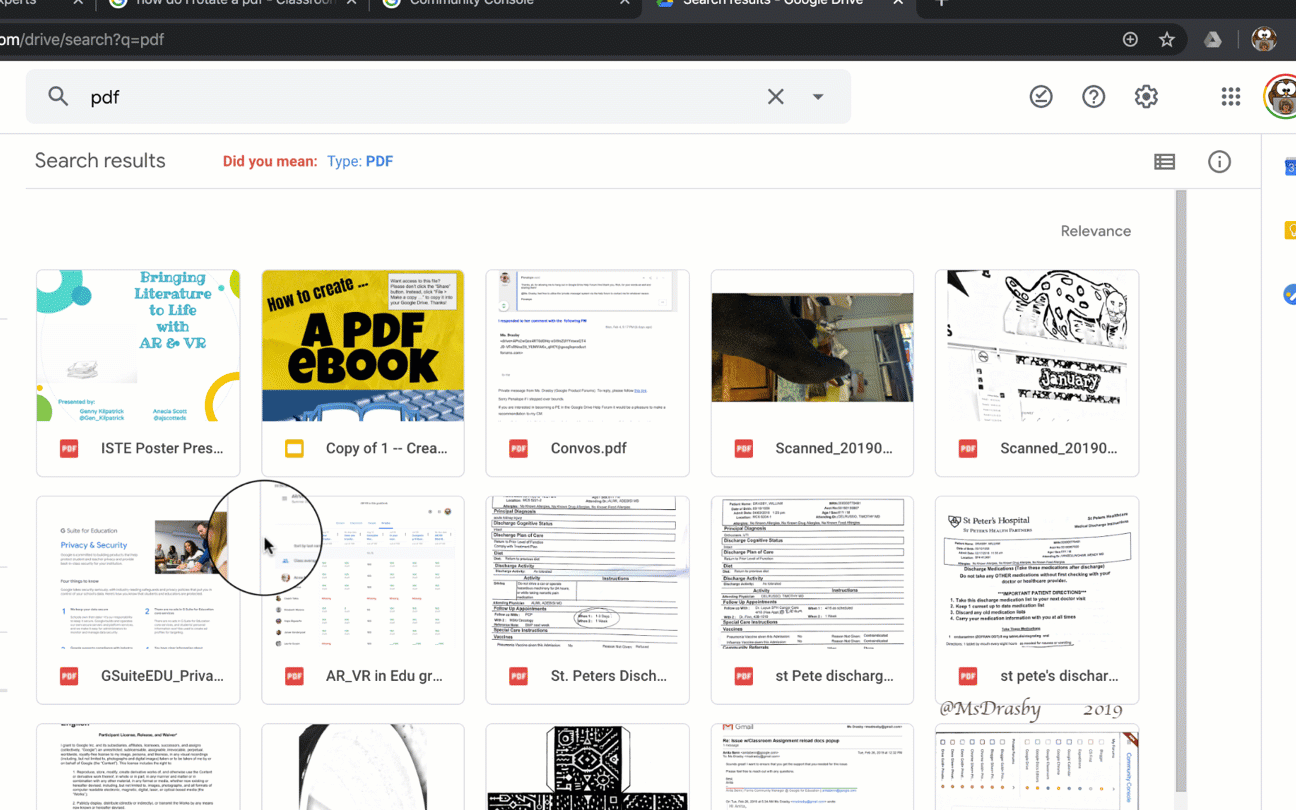Image resolution: width=1296 pixels, height=810 pixels.
Task: Select the GSuiteEDU_Priva... PDF file
Action: [x=138, y=600]
